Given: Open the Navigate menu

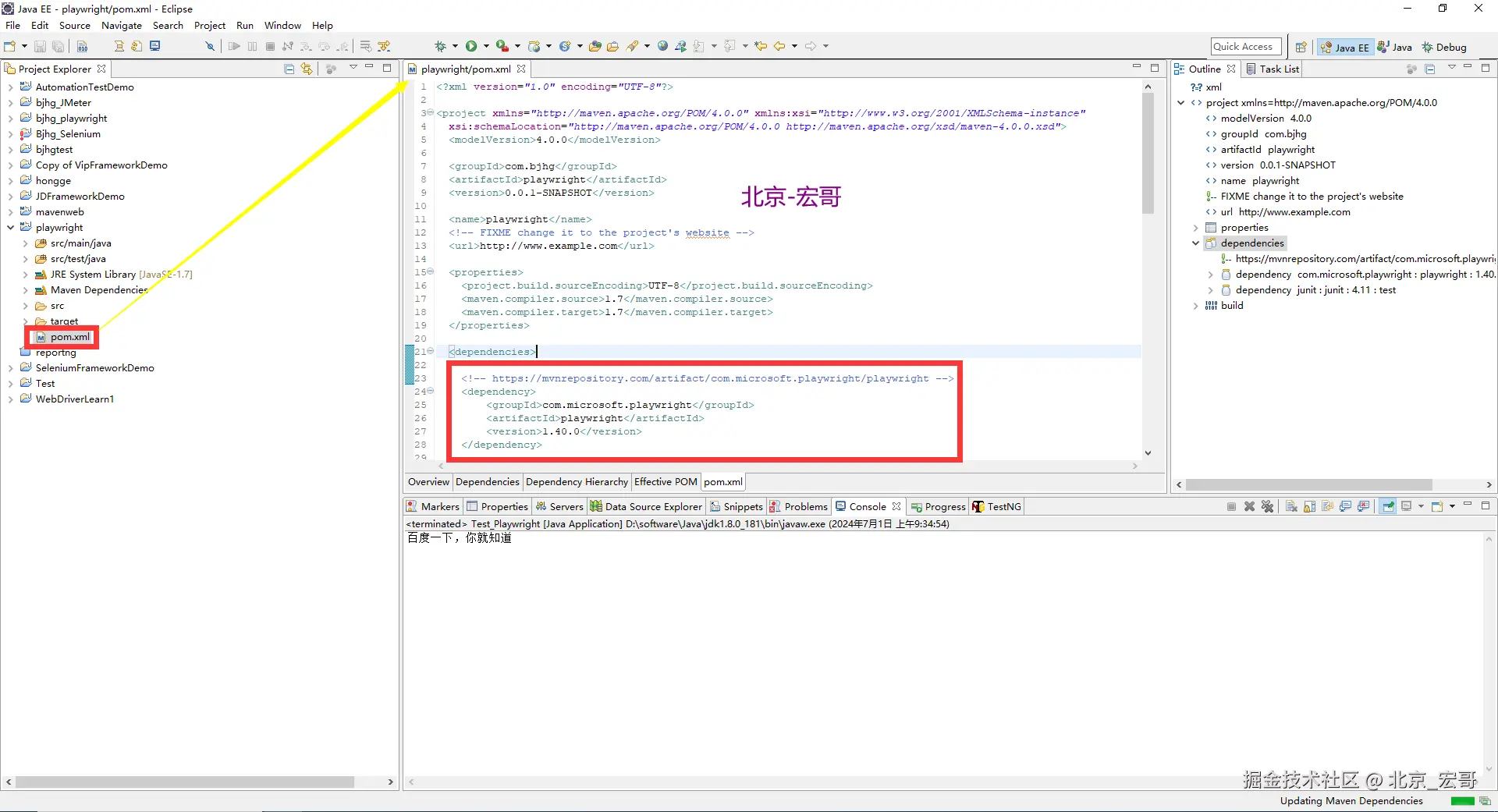Looking at the screenshot, I should [122, 25].
